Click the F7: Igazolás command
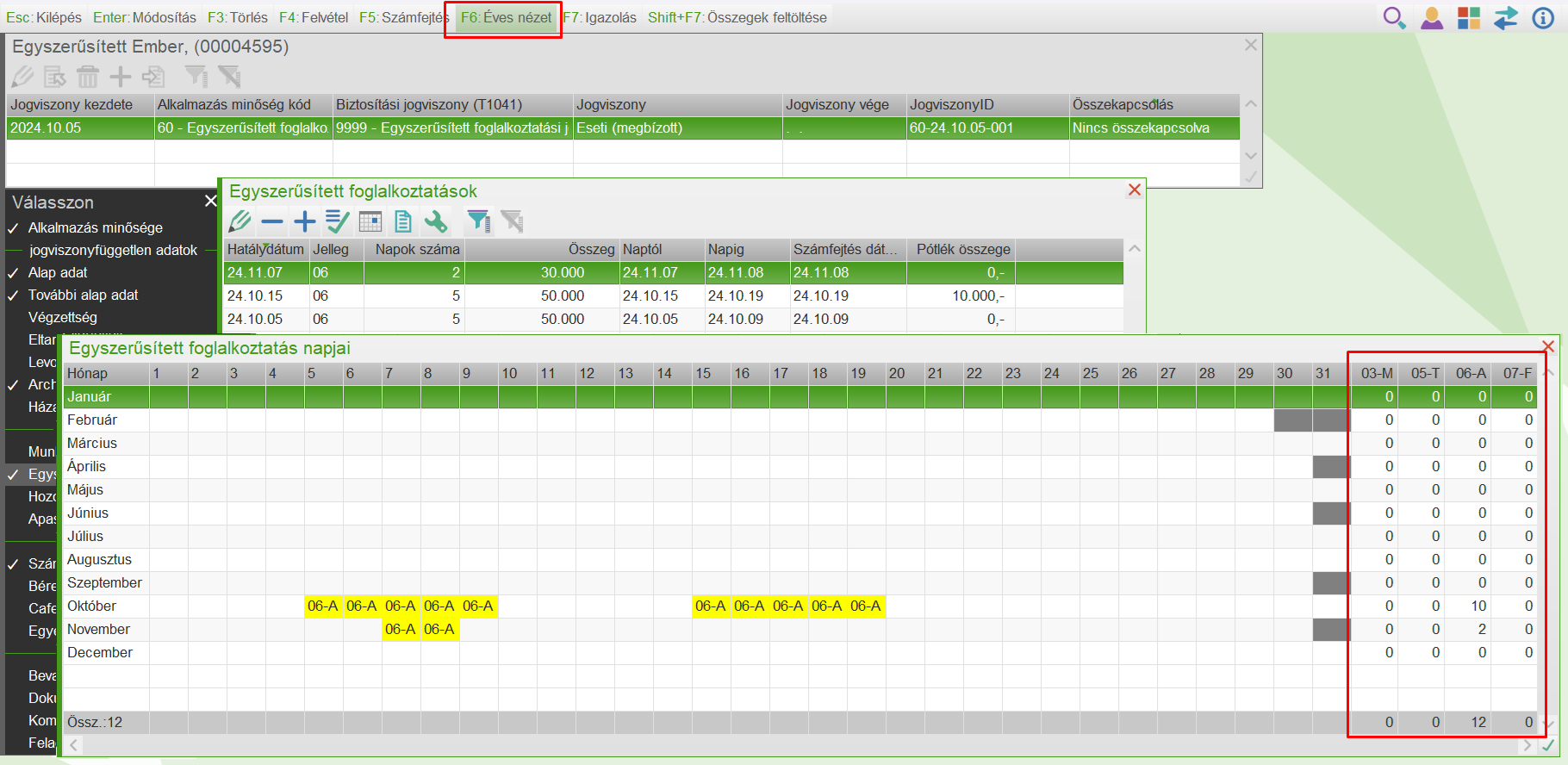The height and width of the screenshot is (765, 1568). 600,18
